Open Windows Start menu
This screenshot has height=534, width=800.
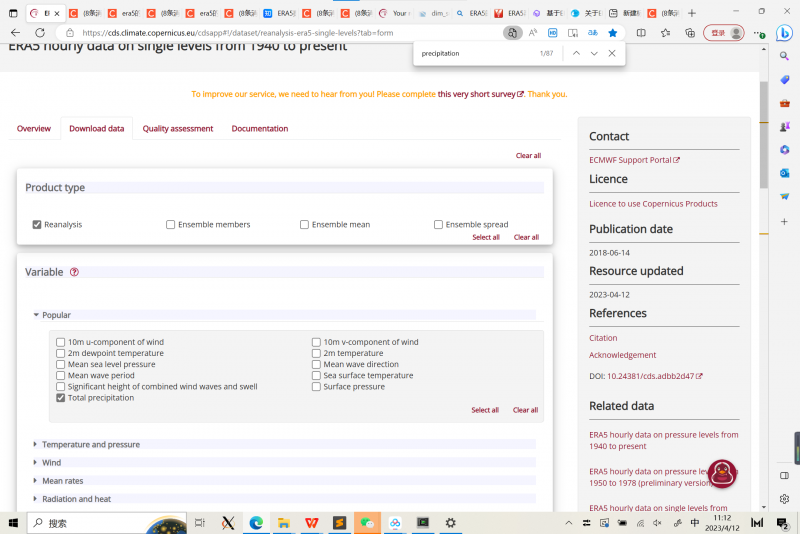pyautogui.click(x=13, y=522)
